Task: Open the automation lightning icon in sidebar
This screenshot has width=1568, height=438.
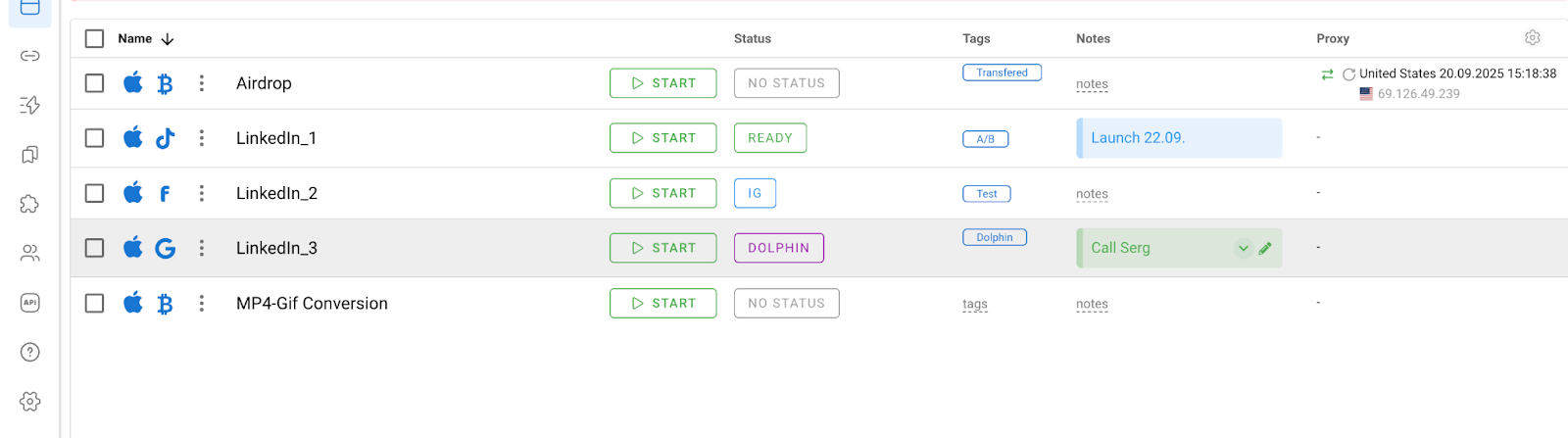Action: coord(30,105)
